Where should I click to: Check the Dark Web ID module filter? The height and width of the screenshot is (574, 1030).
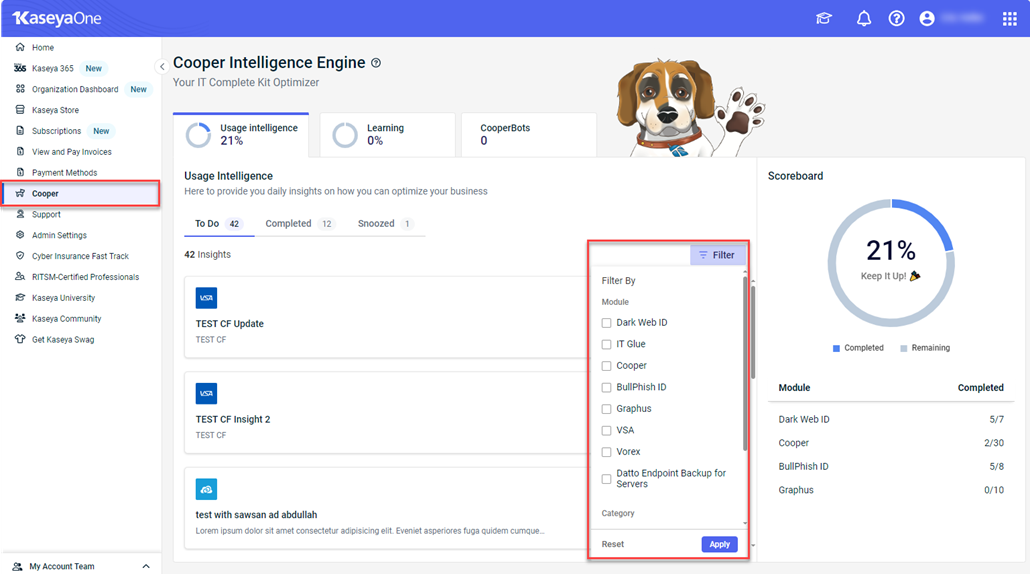pos(606,323)
